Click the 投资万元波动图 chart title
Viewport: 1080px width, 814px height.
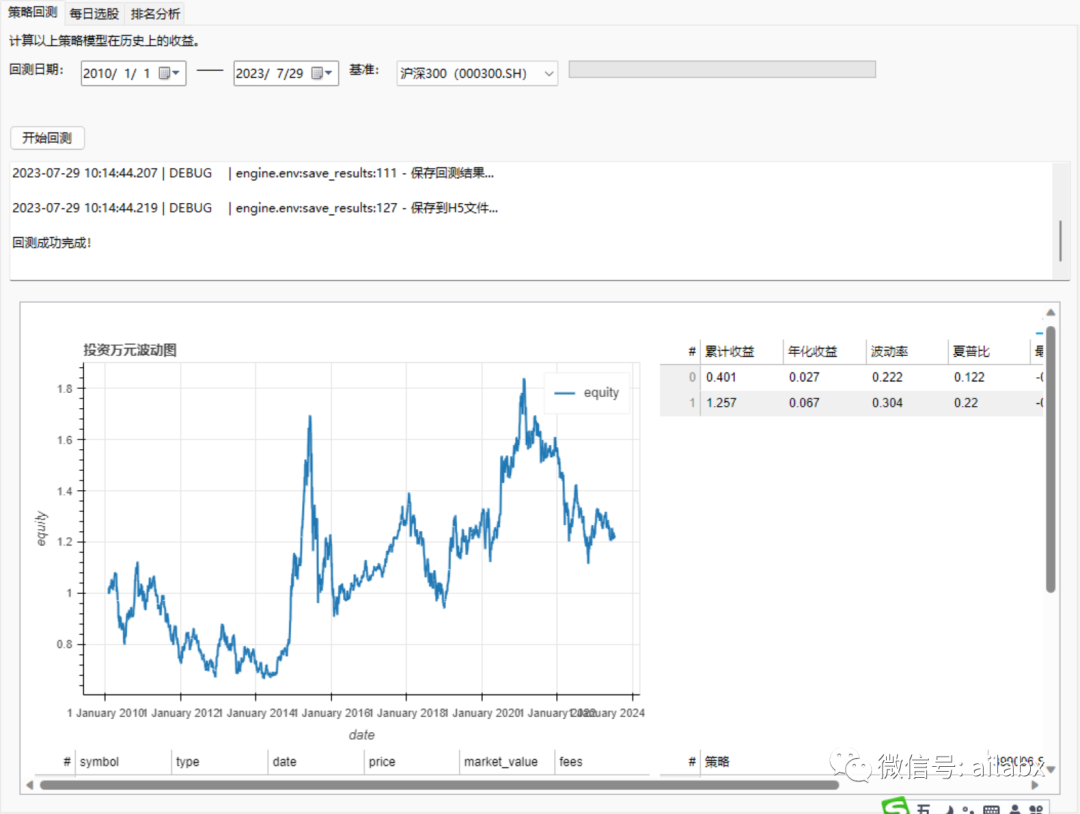point(130,350)
